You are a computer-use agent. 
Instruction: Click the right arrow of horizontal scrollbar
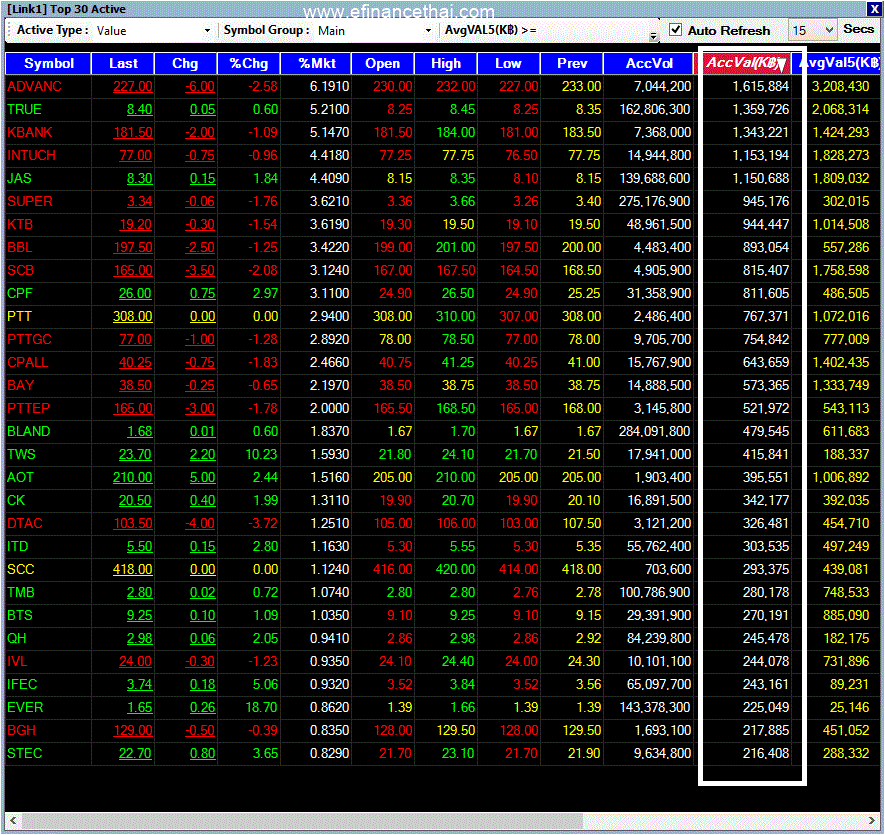pos(872,820)
